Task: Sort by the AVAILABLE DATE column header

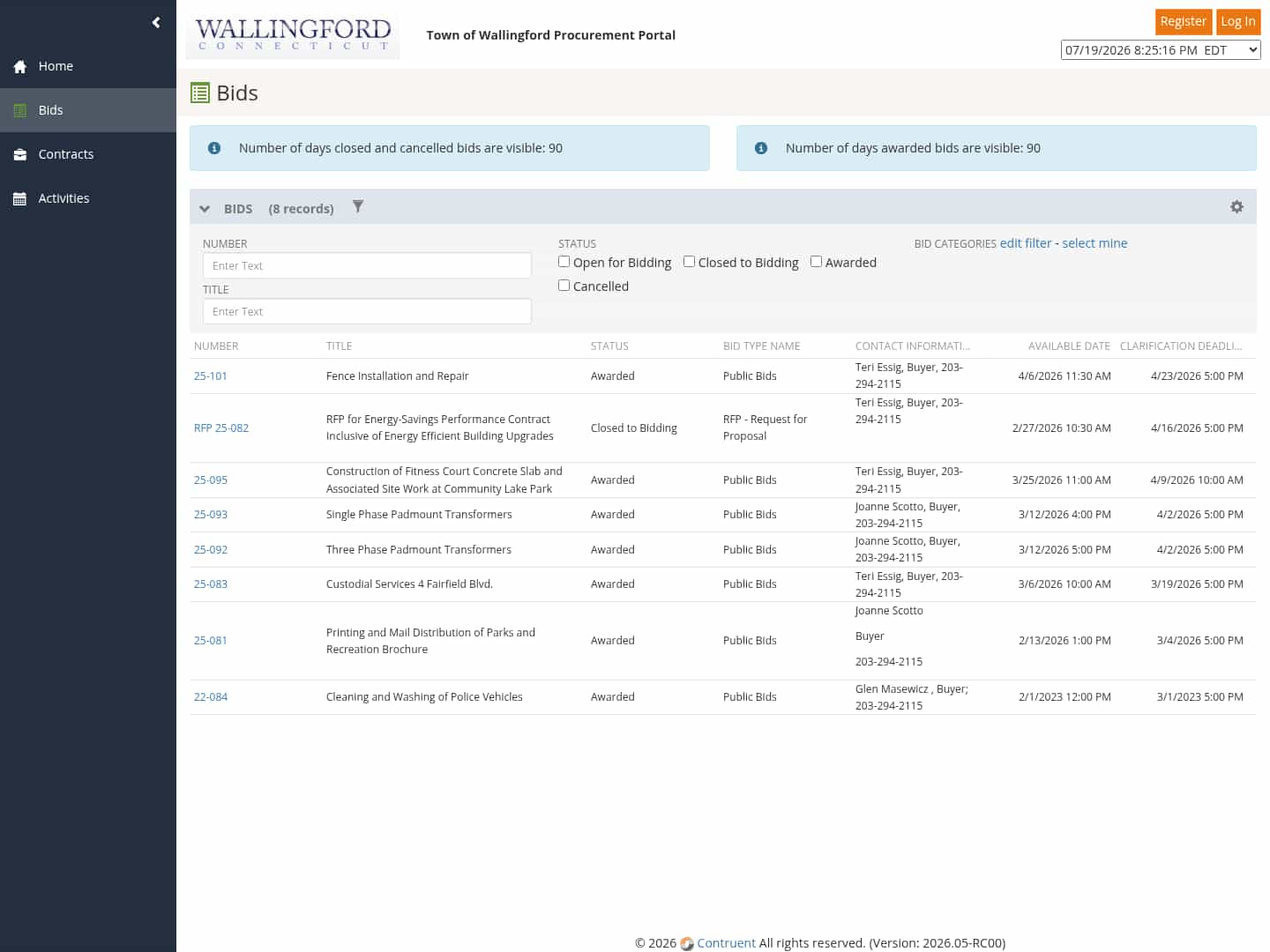Action: point(1069,346)
